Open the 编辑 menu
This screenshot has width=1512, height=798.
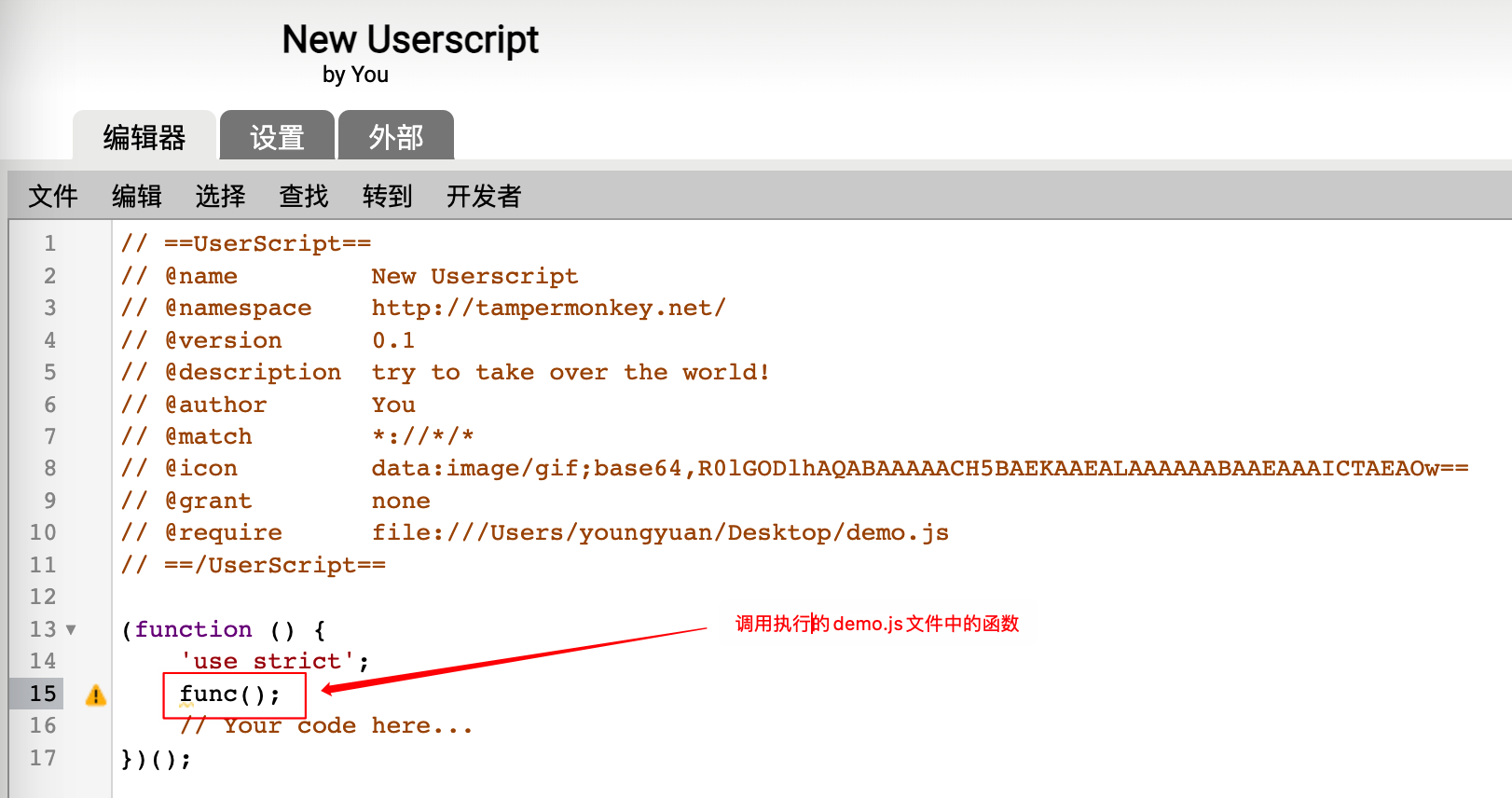[137, 196]
